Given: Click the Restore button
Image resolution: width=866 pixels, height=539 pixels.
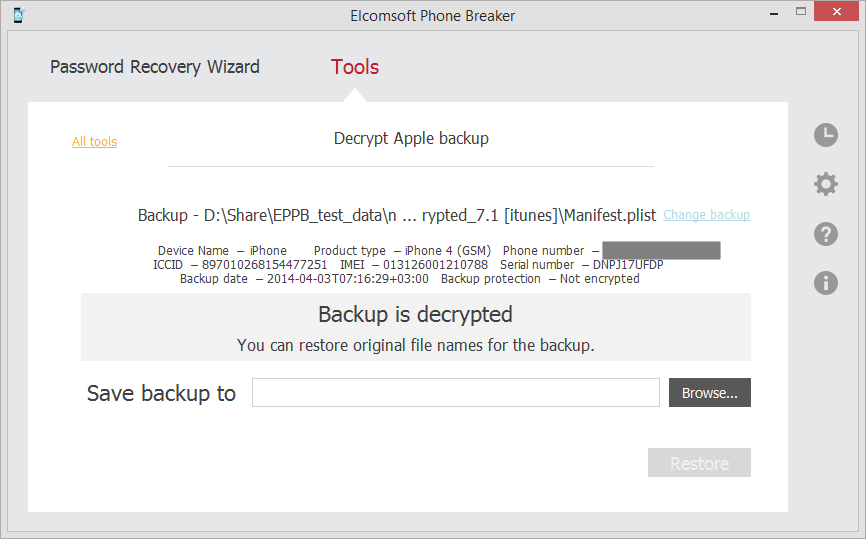Looking at the screenshot, I should pyautogui.click(x=699, y=463).
